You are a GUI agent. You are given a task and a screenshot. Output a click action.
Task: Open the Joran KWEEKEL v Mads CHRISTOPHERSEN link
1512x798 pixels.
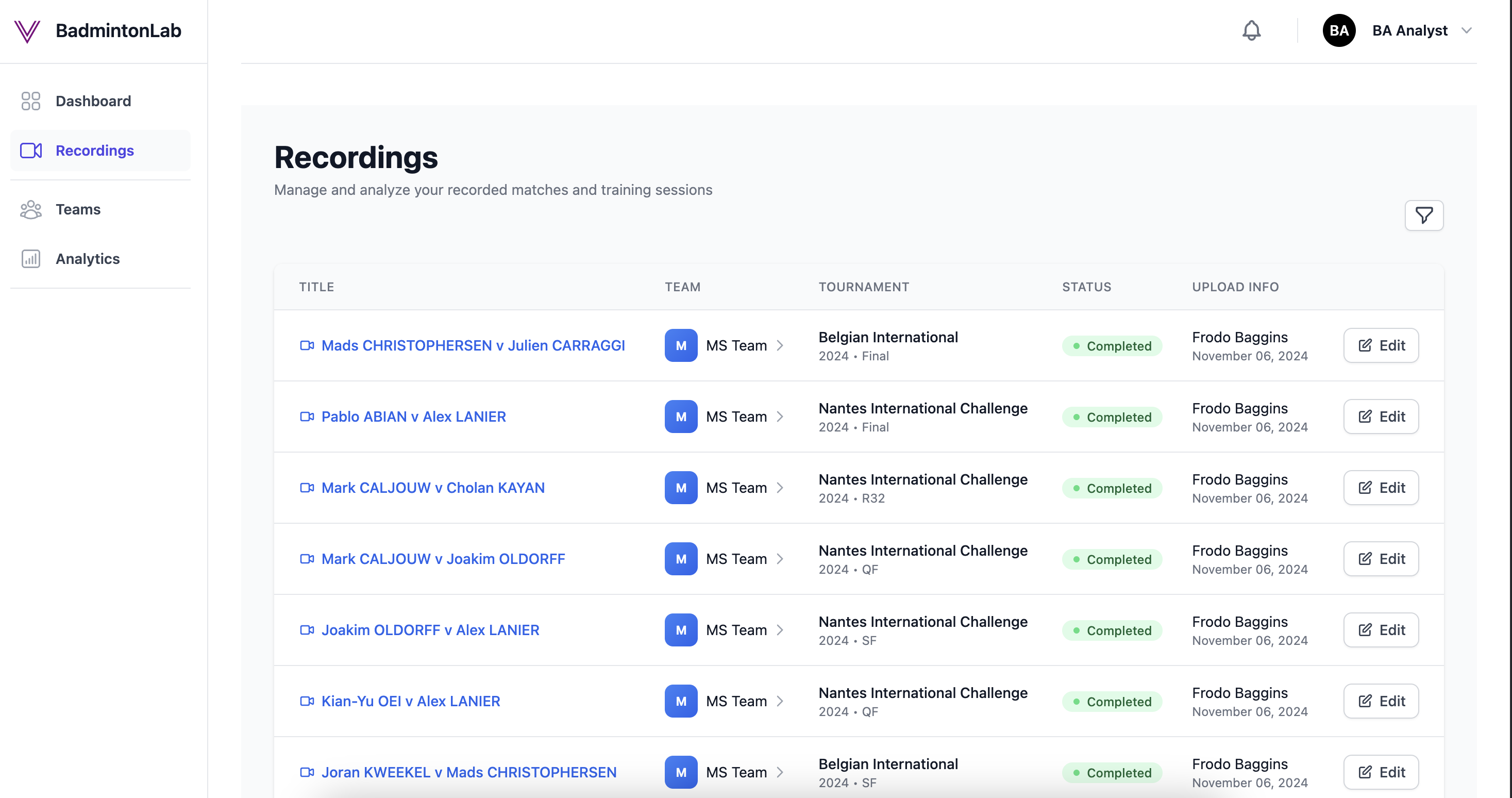pyautogui.click(x=468, y=772)
